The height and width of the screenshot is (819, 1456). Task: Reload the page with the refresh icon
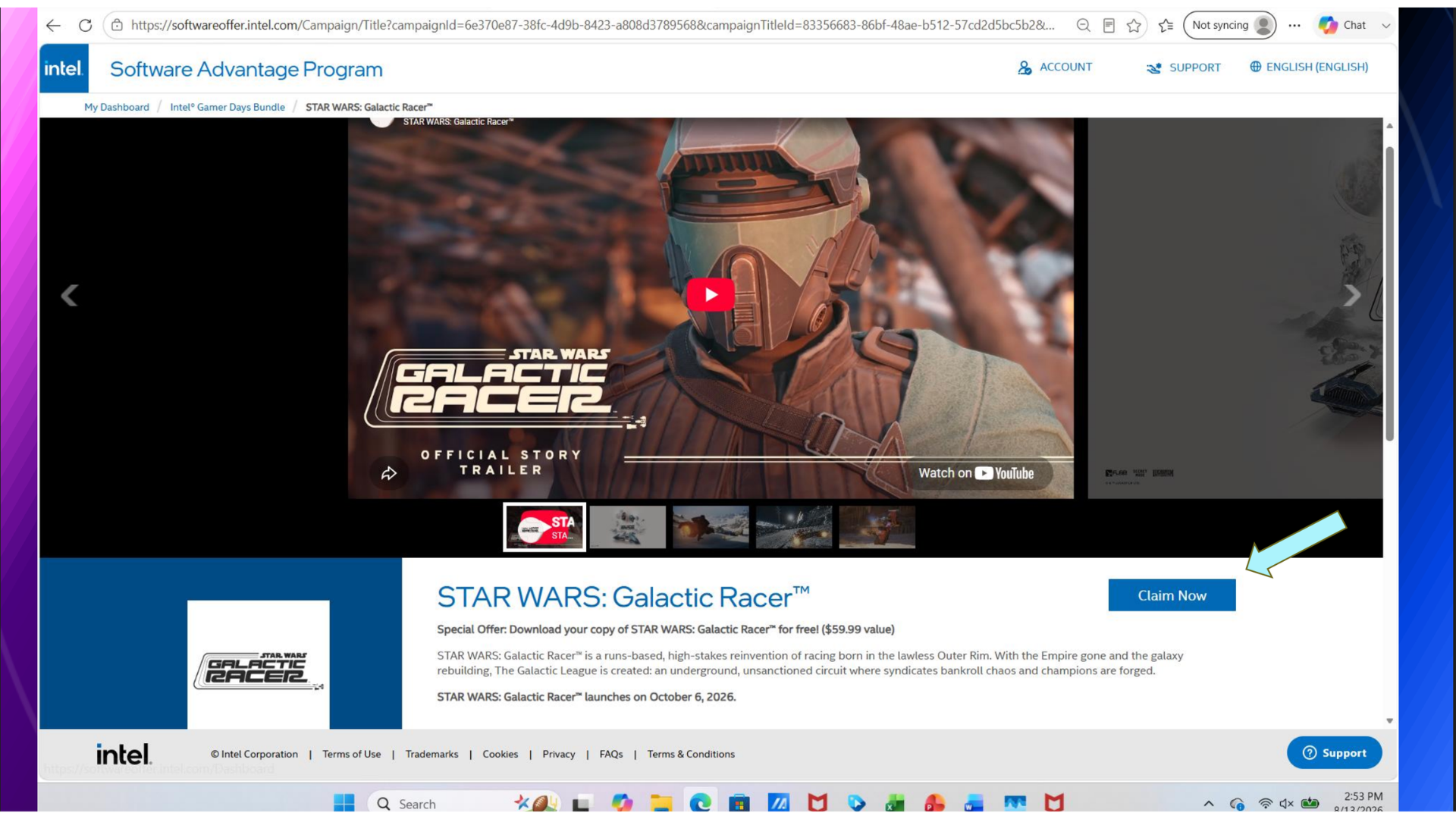coord(85,25)
